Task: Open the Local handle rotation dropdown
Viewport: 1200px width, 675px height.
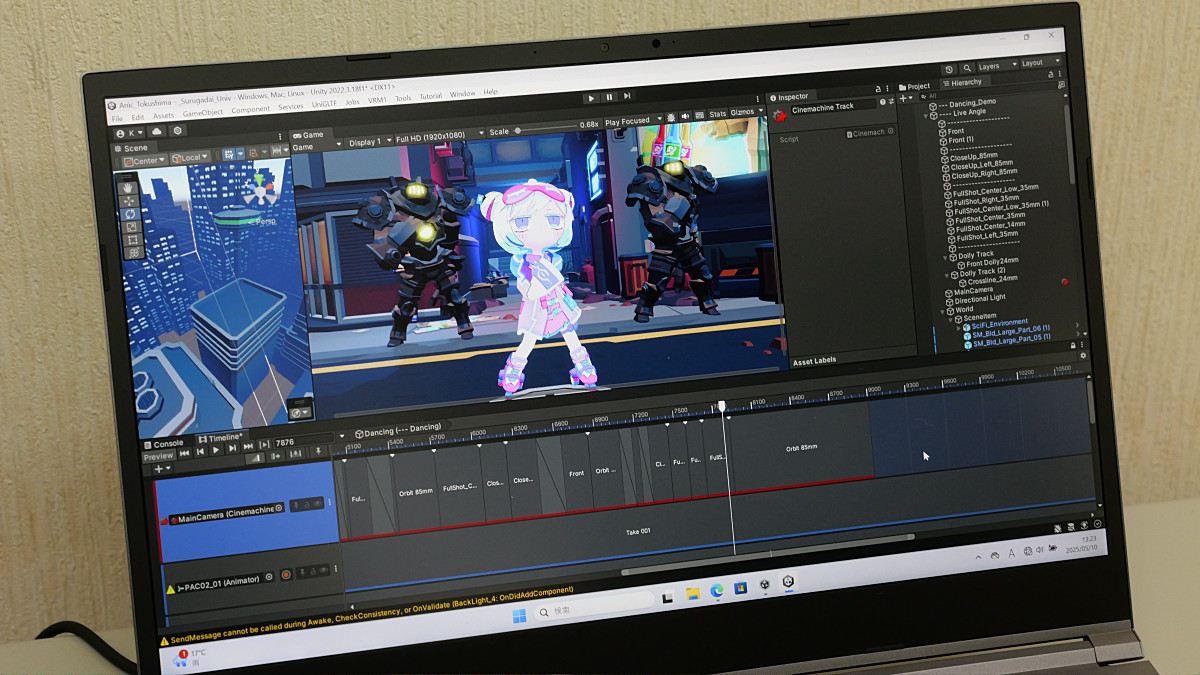Action: (x=190, y=158)
